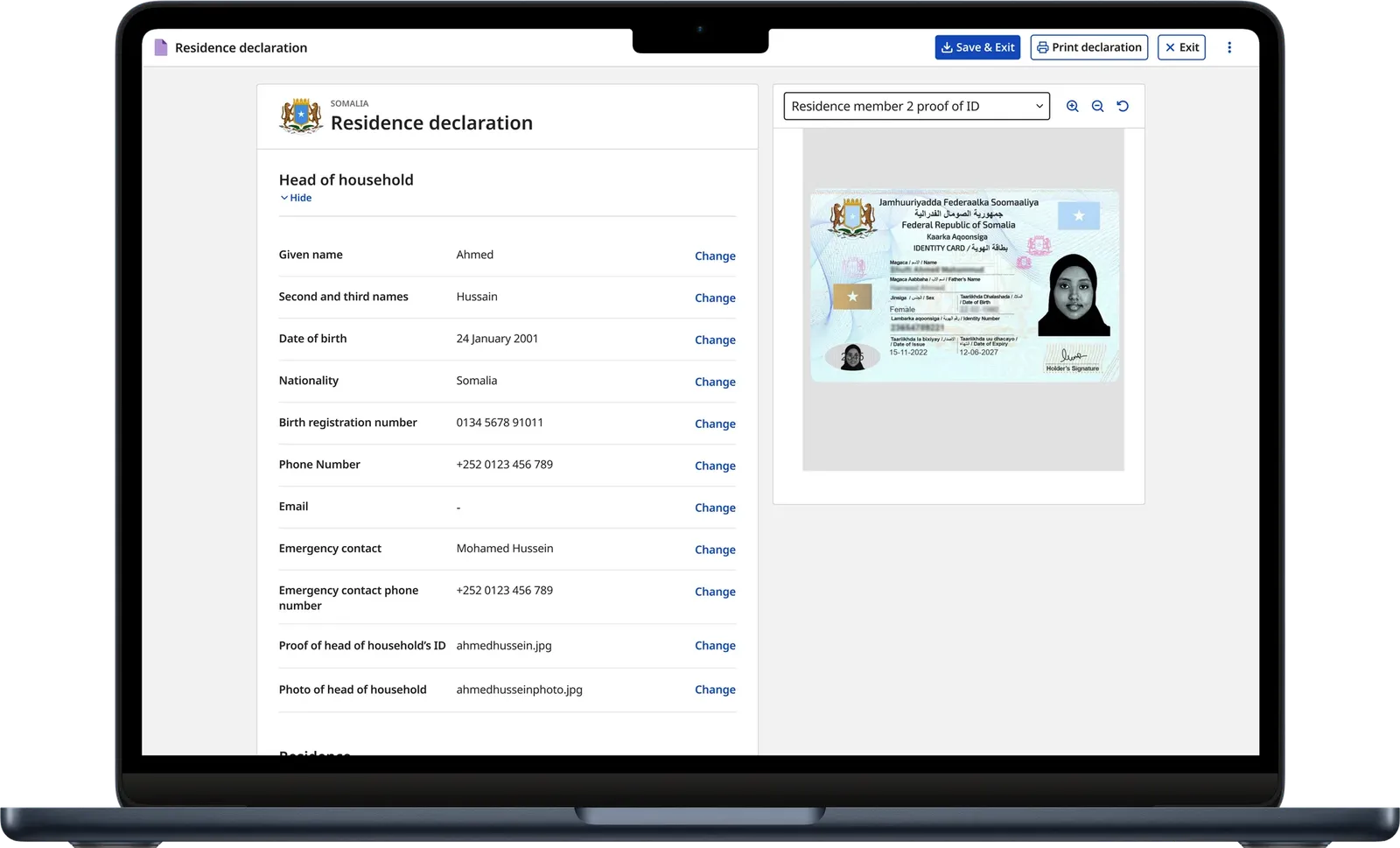Click the purple document icon beside the title
The height and width of the screenshot is (848, 1400).
pyautogui.click(x=160, y=47)
